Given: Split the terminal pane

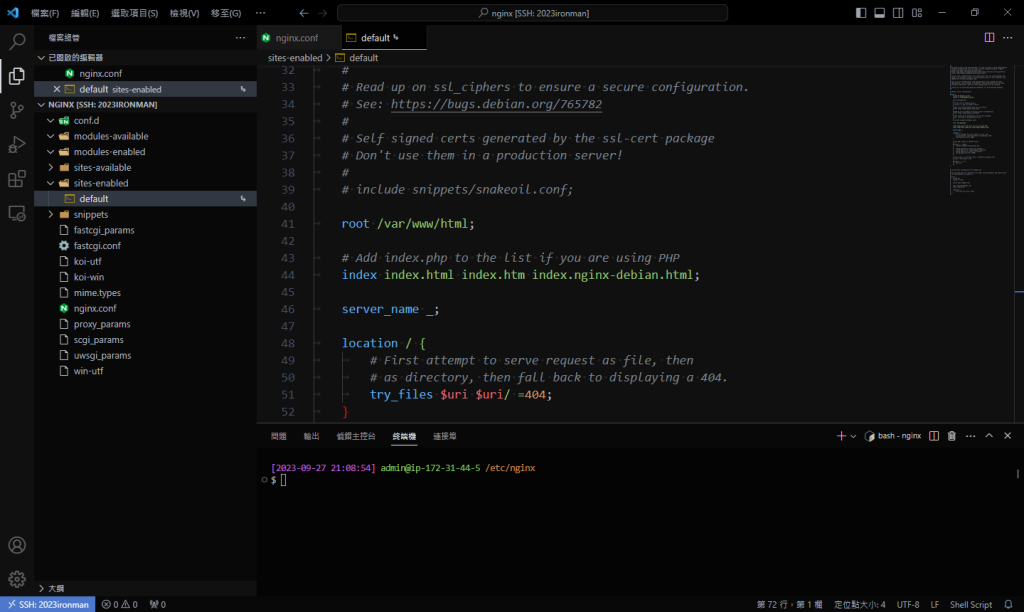Looking at the screenshot, I should point(934,436).
